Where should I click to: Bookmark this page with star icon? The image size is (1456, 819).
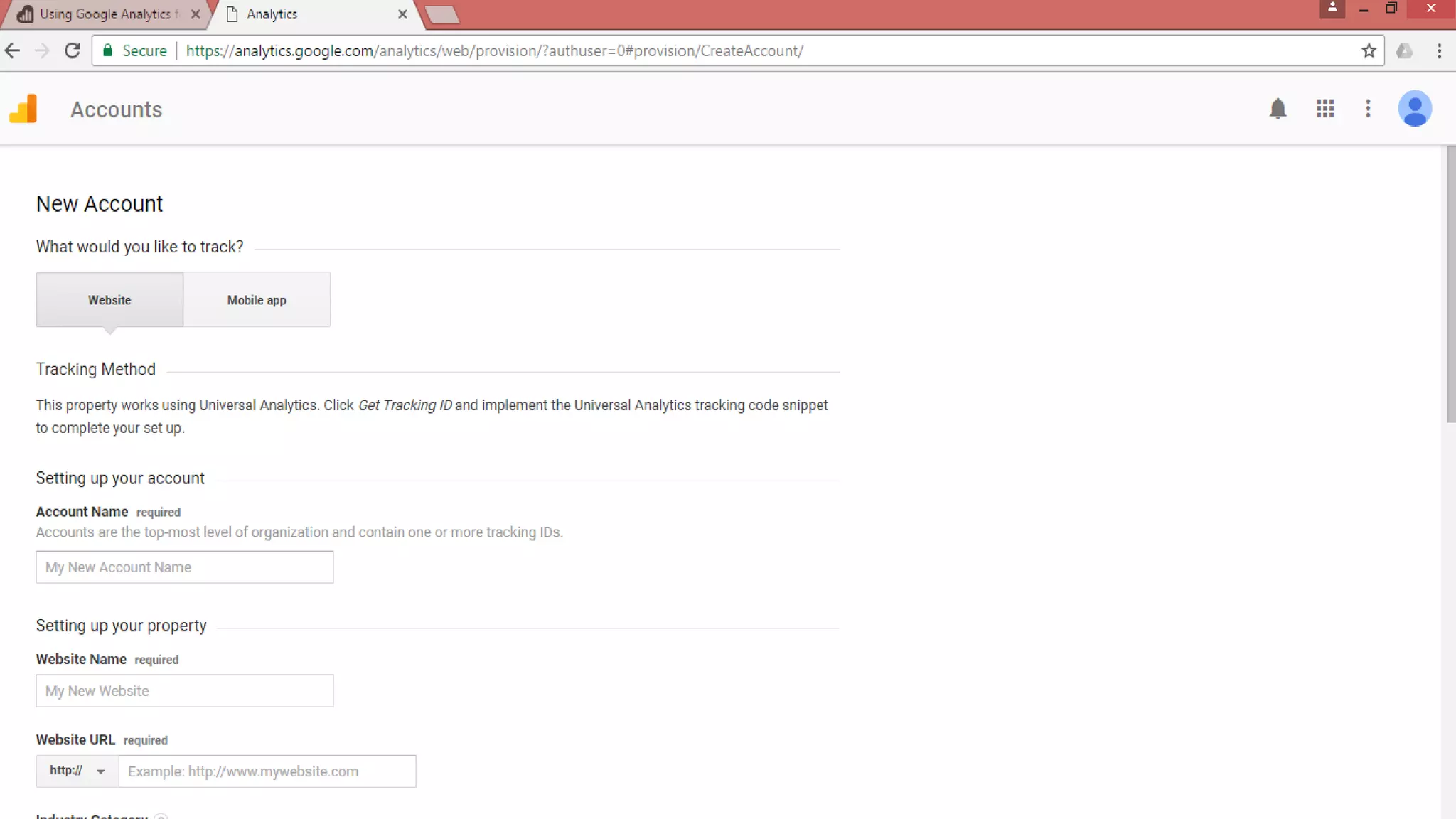tap(1369, 51)
